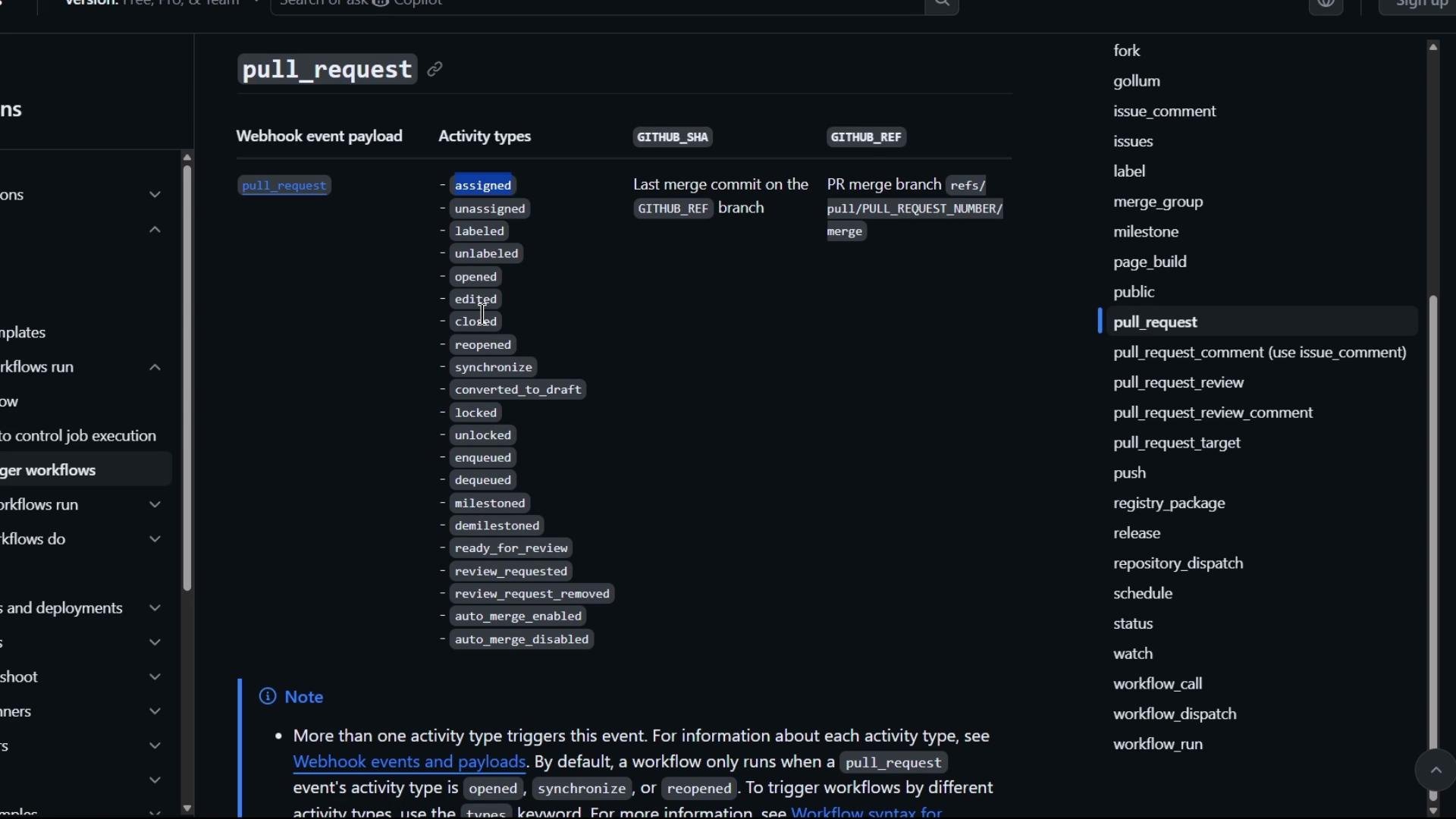Go to workflow_dispatch outline entry
The height and width of the screenshot is (819, 1456).
(1175, 714)
